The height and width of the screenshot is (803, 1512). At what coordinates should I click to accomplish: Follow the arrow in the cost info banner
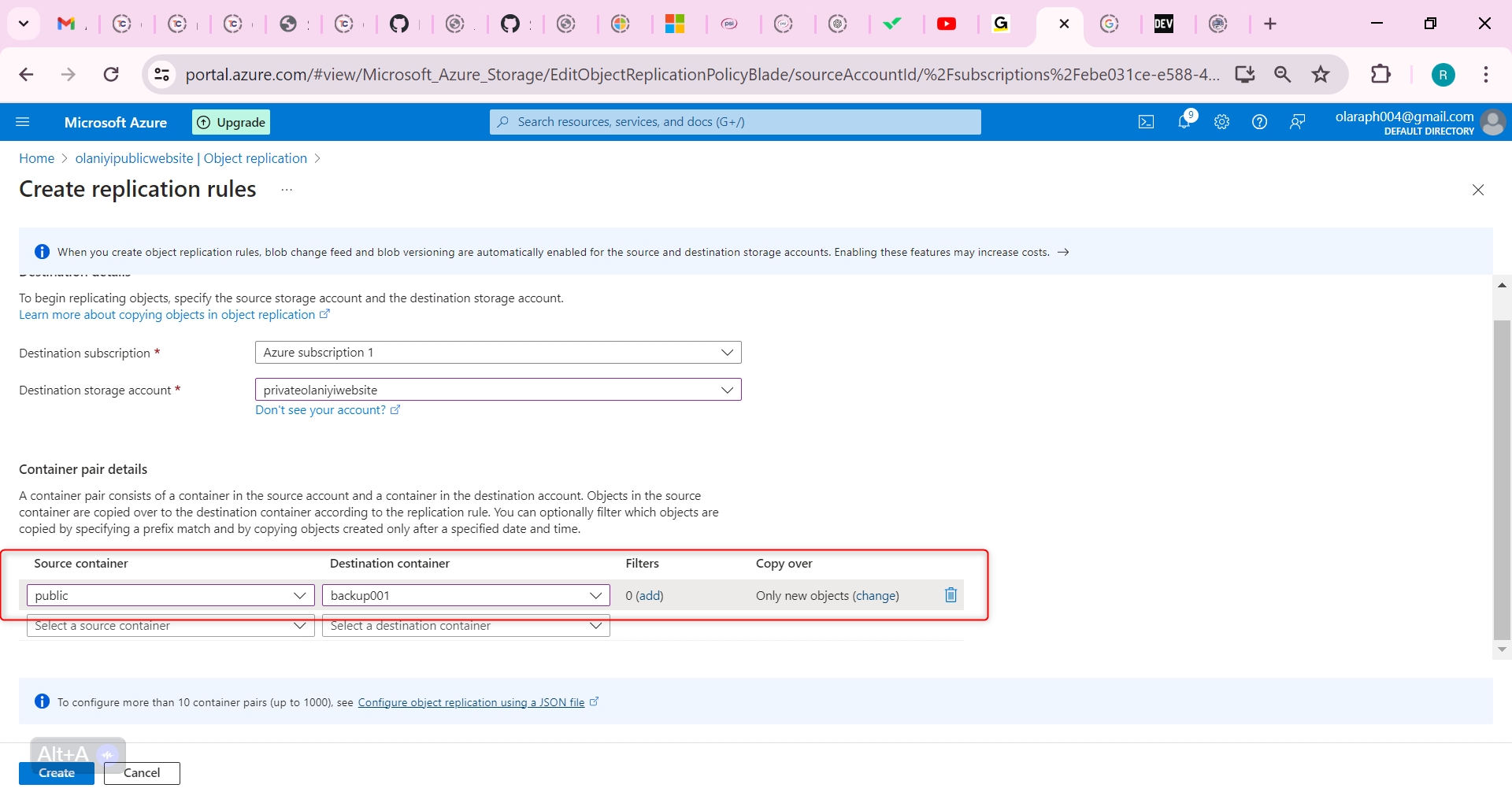coord(1063,252)
